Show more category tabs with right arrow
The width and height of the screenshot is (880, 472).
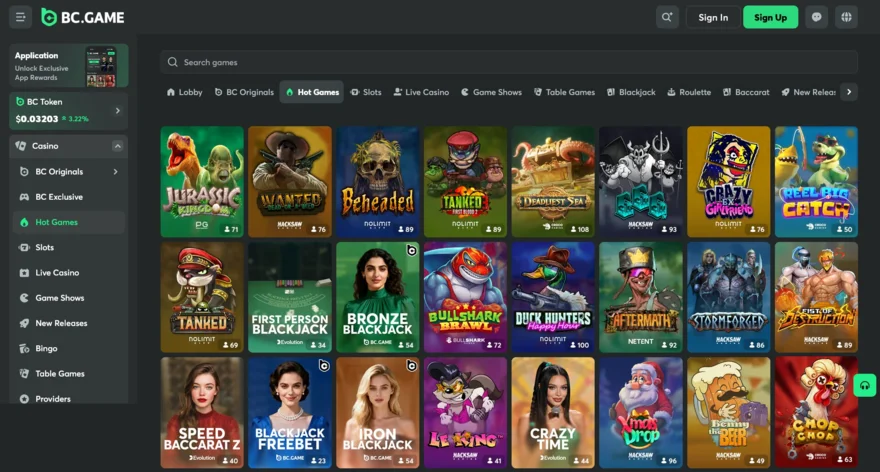849,92
